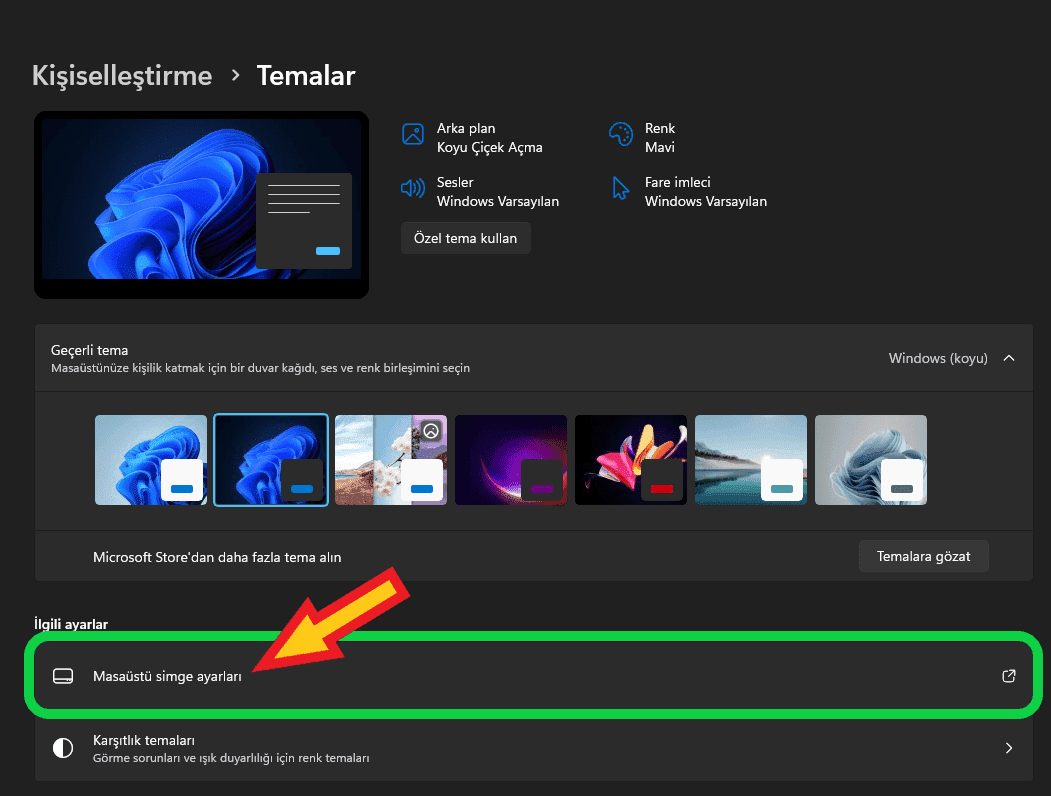Click the Temalara gözat button

point(923,556)
